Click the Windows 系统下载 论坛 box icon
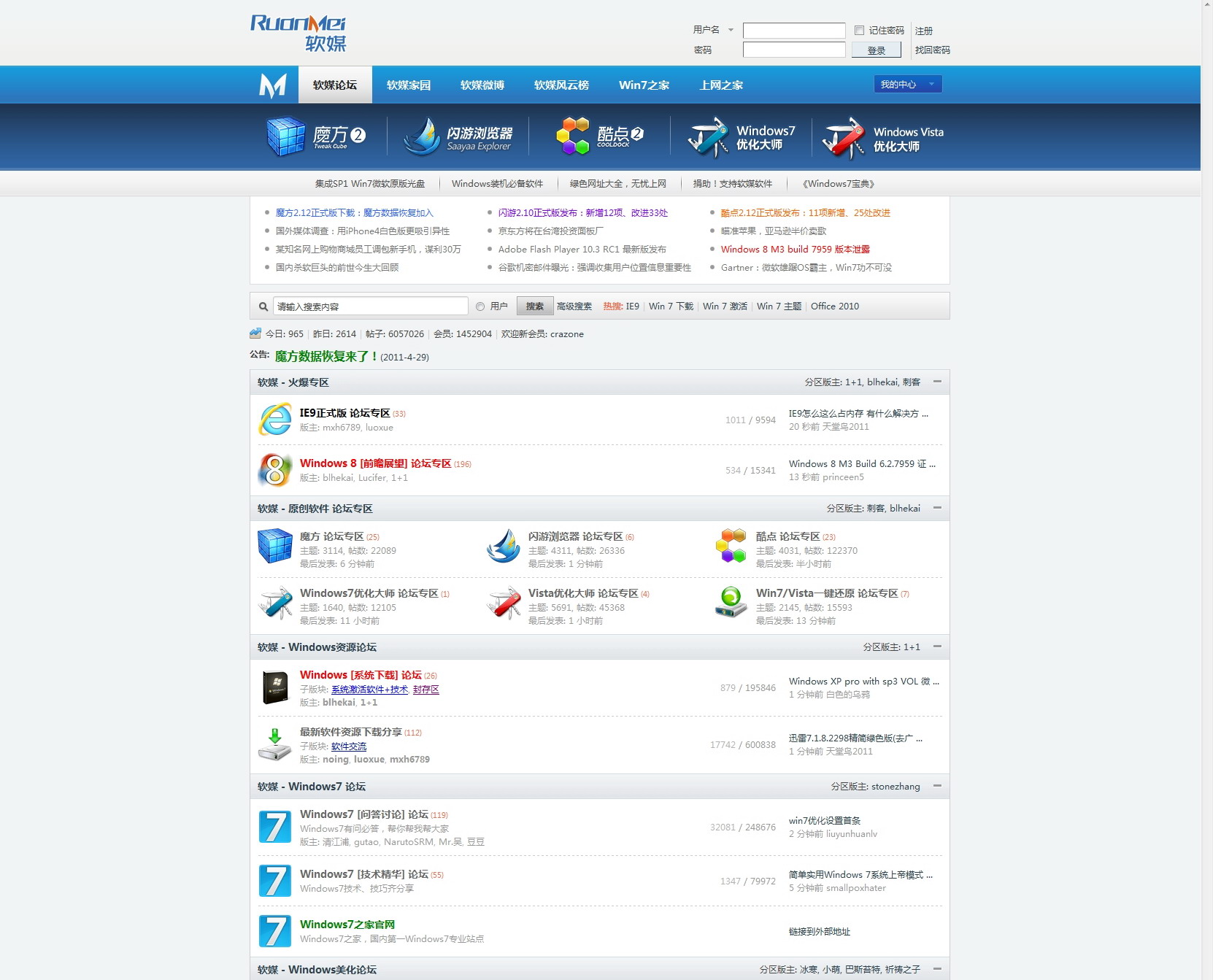The image size is (1213, 980). point(275,687)
